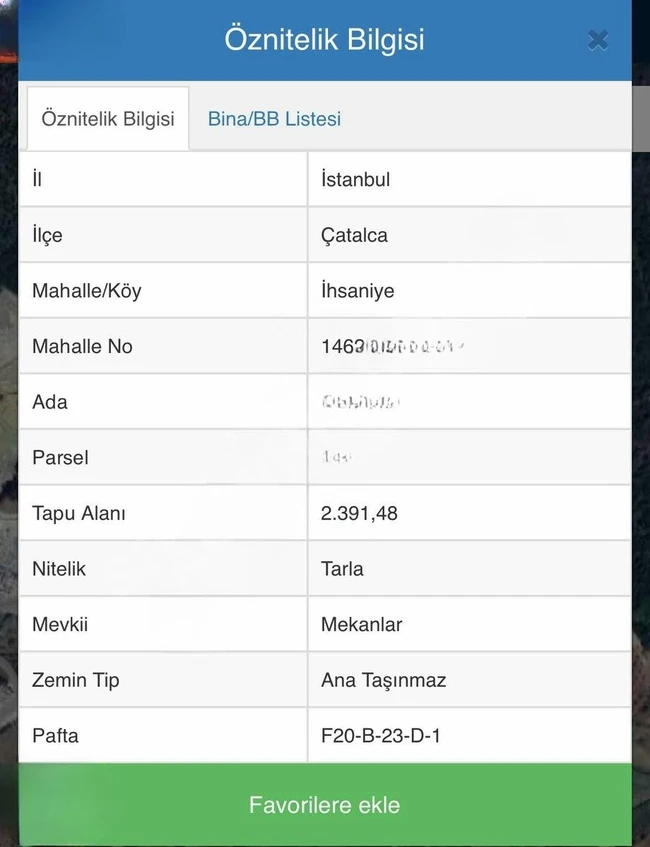Click the Mahalle No value field
650x847 pixels.
(x=469, y=346)
